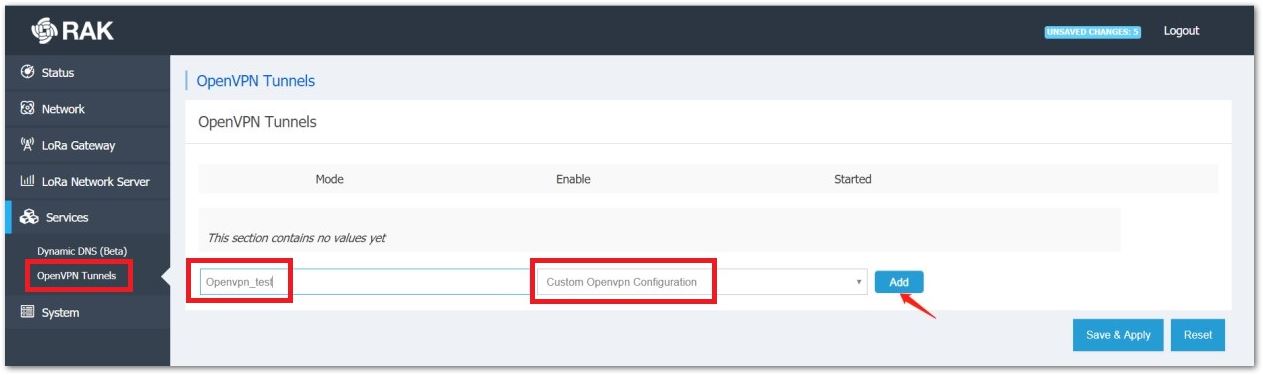Click the Logout link
This screenshot has width=1263, height=375.
tap(1181, 31)
